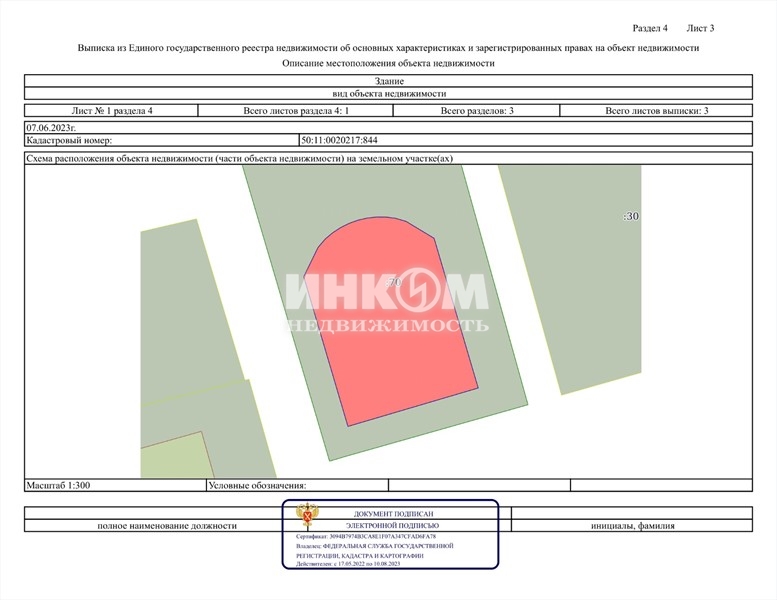Click the certificate number line in stamp
The height and width of the screenshot is (600, 777).
coord(366,537)
